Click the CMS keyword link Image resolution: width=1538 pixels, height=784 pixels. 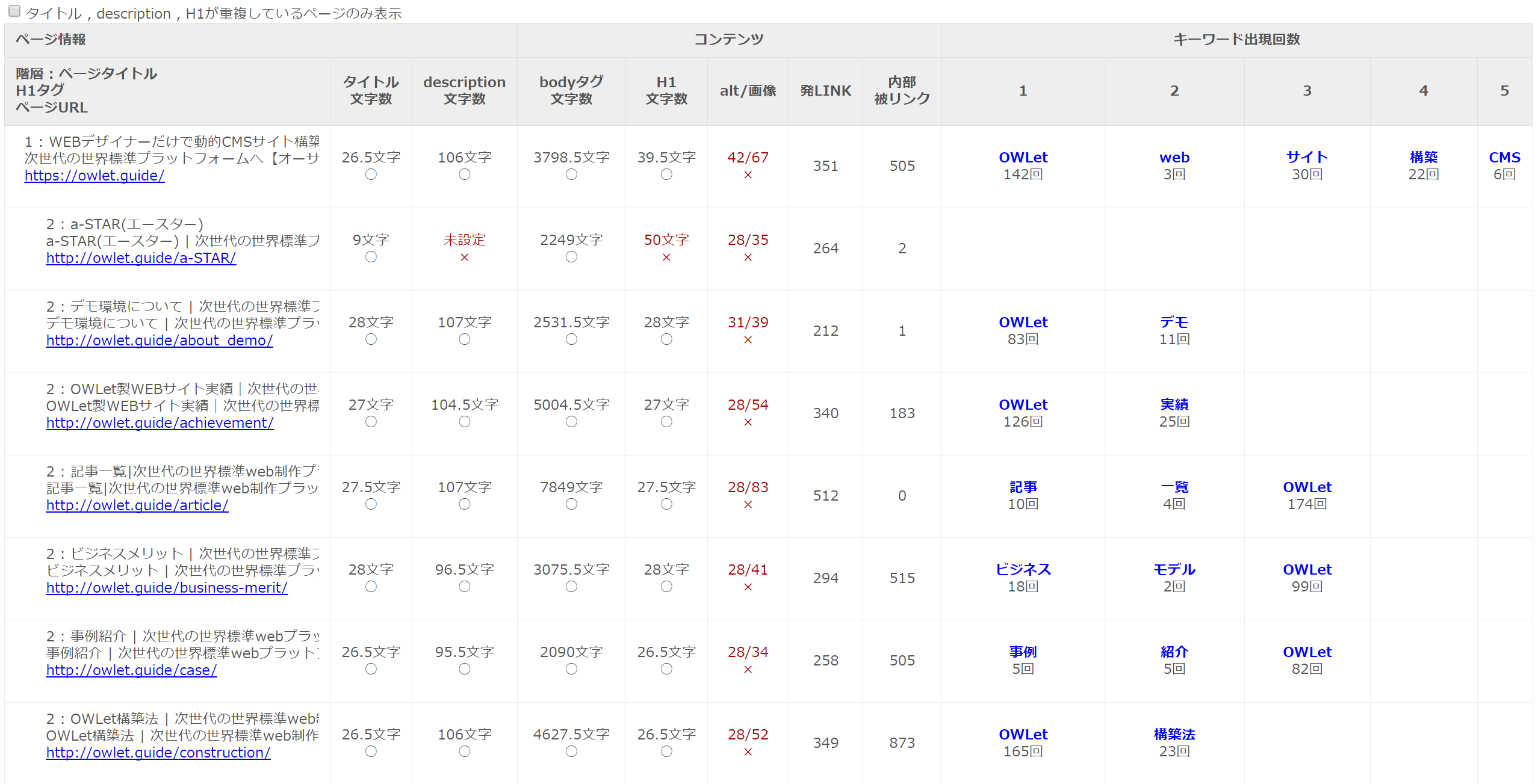click(1504, 158)
